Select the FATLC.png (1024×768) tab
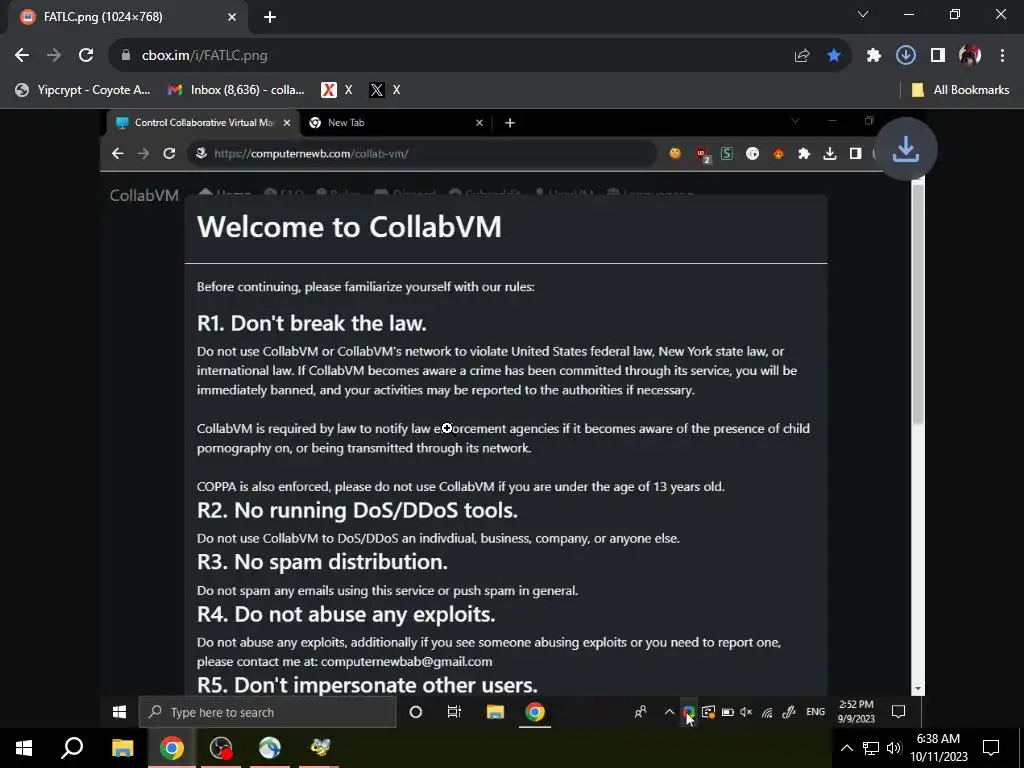The image size is (1024, 768). point(124,17)
